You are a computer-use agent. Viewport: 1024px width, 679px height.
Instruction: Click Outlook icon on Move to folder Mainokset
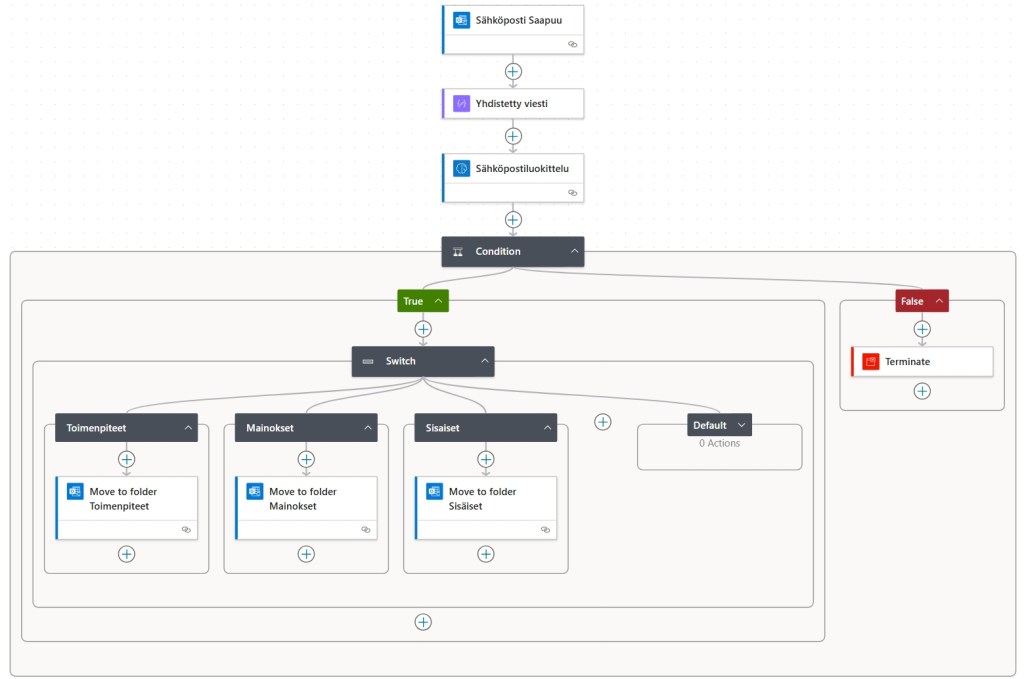point(254,491)
